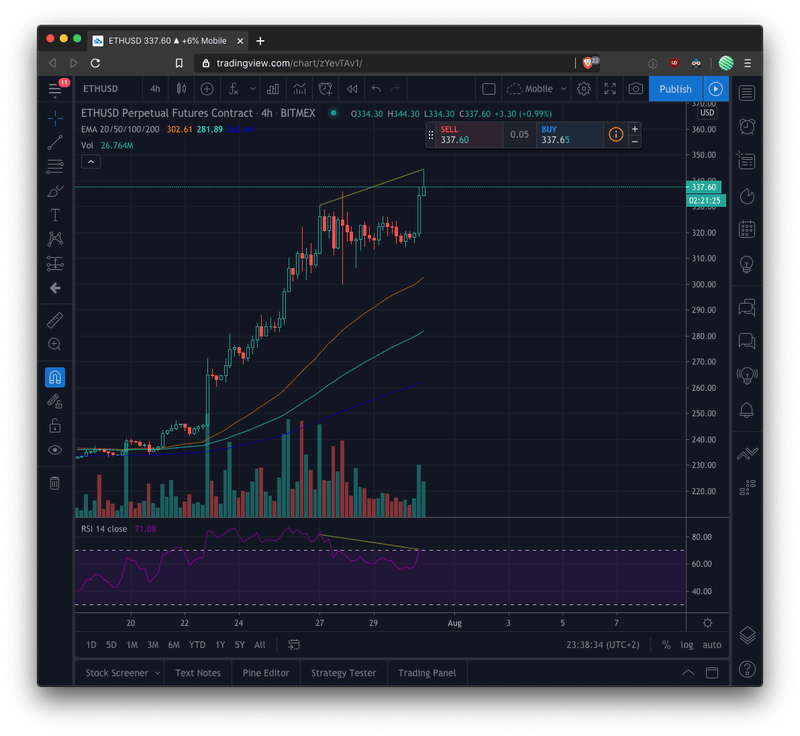Image resolution: width=800 pixels, height=736 pixels.
Task: Click the trash icon to remove drawings
Action: [55, 483]
